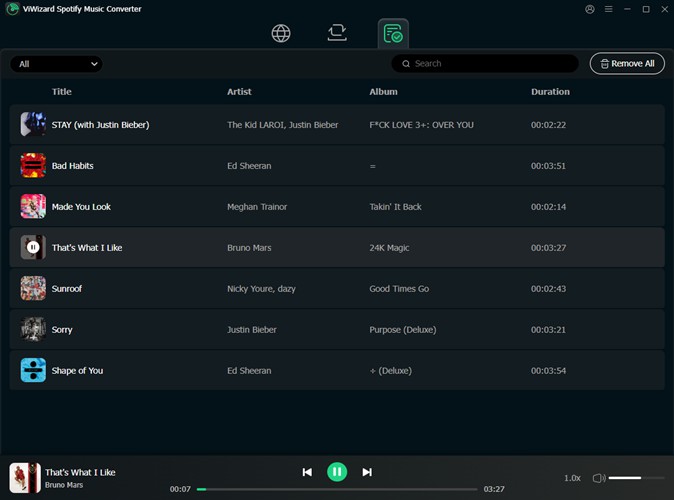The height and width of the screenshot is (500, 674).
Task: Pause via That's What I Like thumbnail
Action: (x=33, y=247)
